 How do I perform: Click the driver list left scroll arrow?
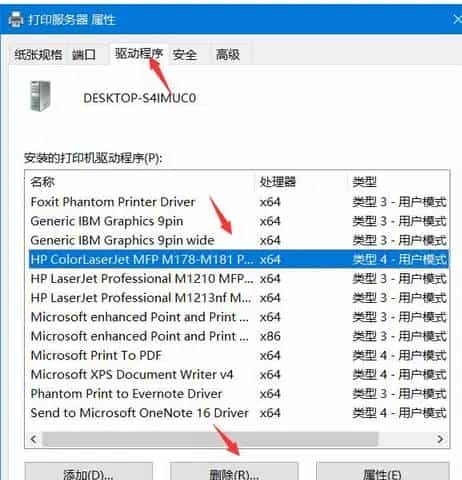(x=33, y=439)
